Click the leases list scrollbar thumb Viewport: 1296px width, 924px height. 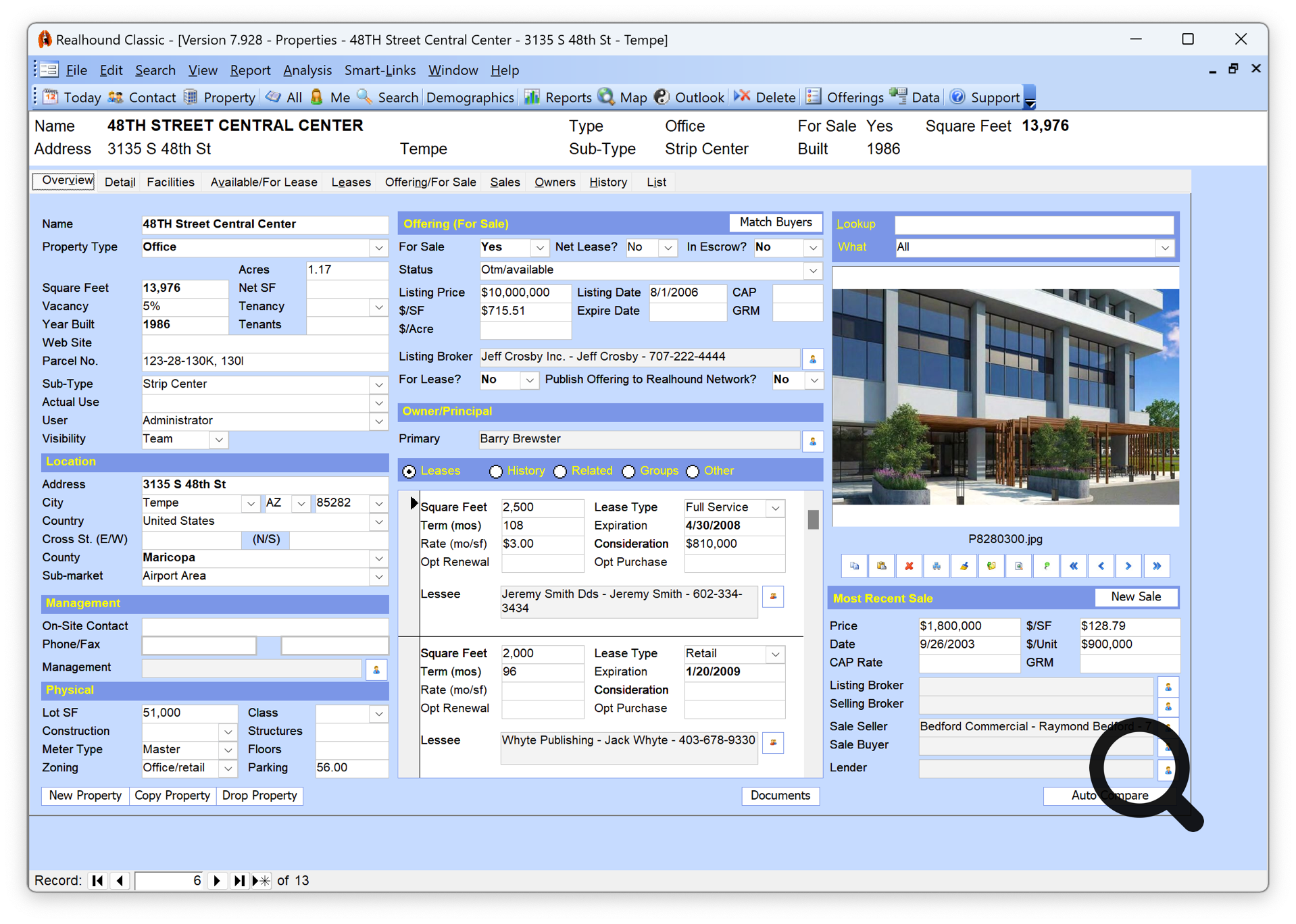(x=813, y=519)
